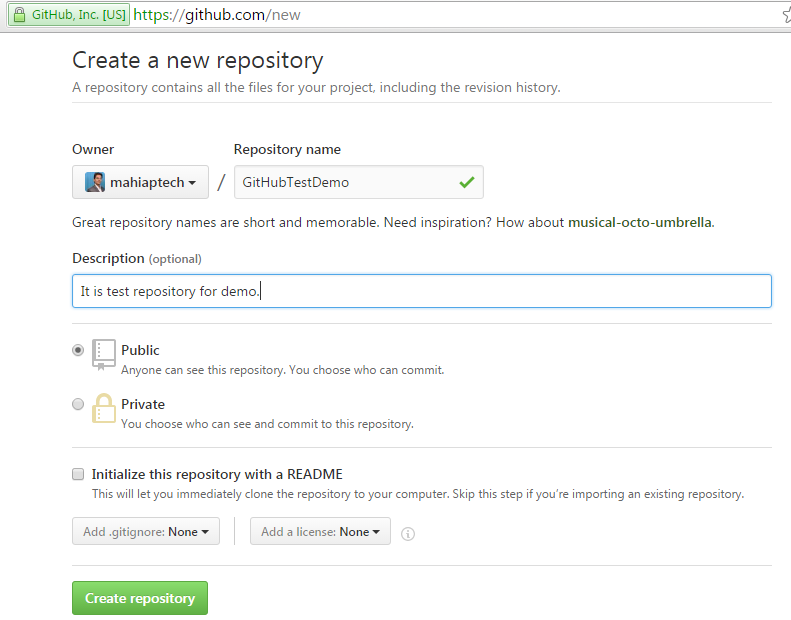Screen dimensions: 791x620
Task: Click the Repository name label
Action: pyautogui.click(x=287, y=149)
